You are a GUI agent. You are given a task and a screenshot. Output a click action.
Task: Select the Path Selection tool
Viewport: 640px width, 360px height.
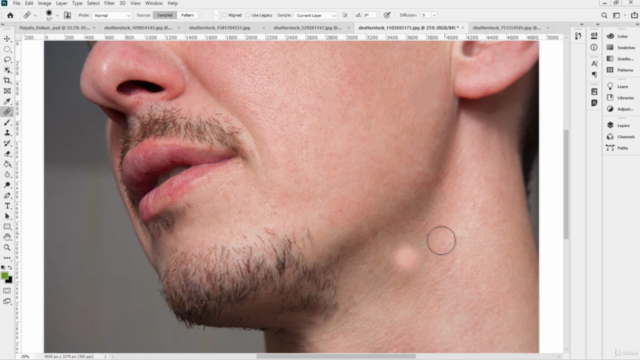click(7, 216)
